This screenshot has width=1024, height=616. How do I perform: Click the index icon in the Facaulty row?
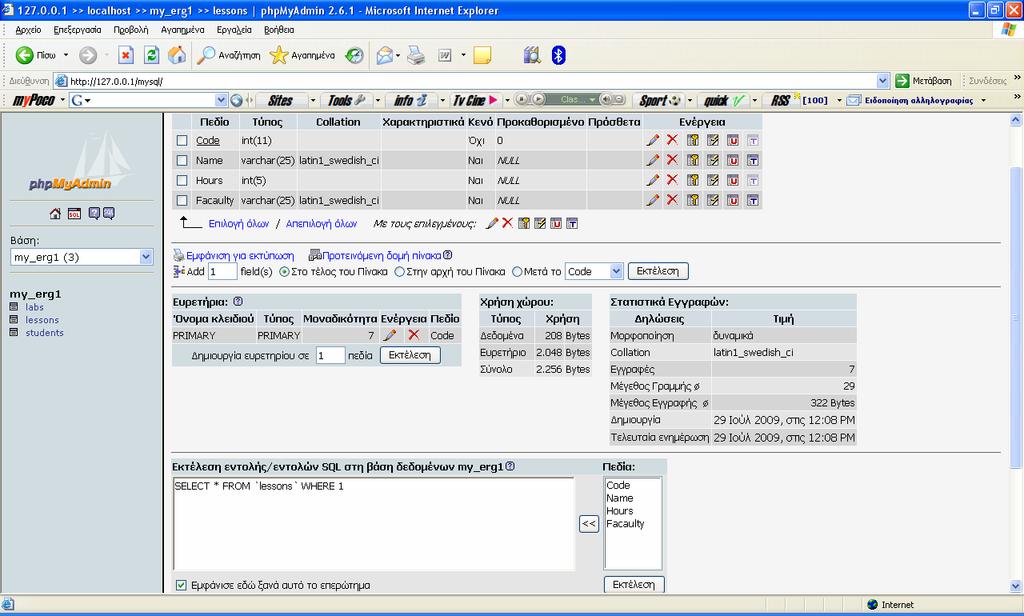(712, 200)
